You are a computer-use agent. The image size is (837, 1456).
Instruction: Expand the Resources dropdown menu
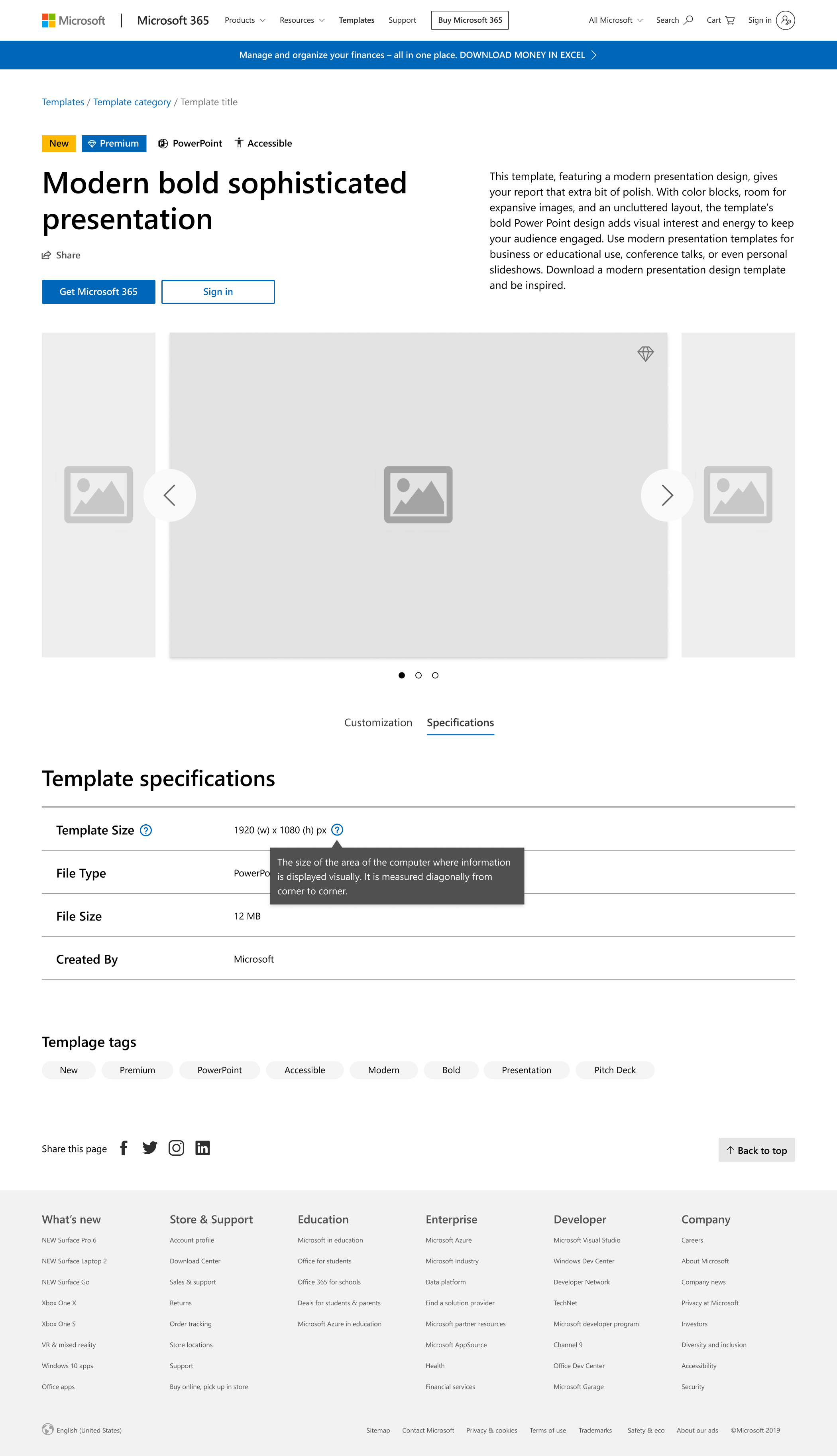point(302,20)
